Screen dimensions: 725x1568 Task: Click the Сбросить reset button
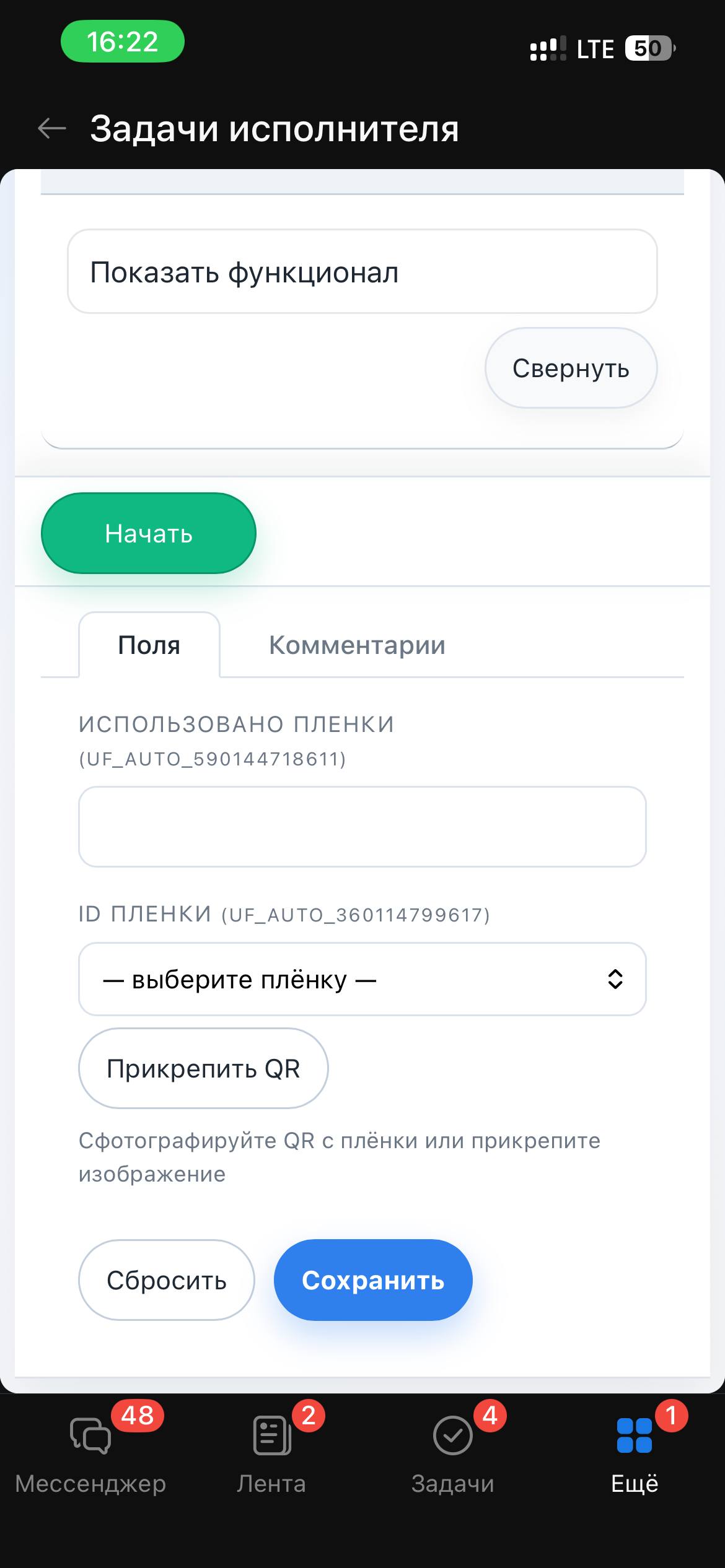tap(166, 1280)
